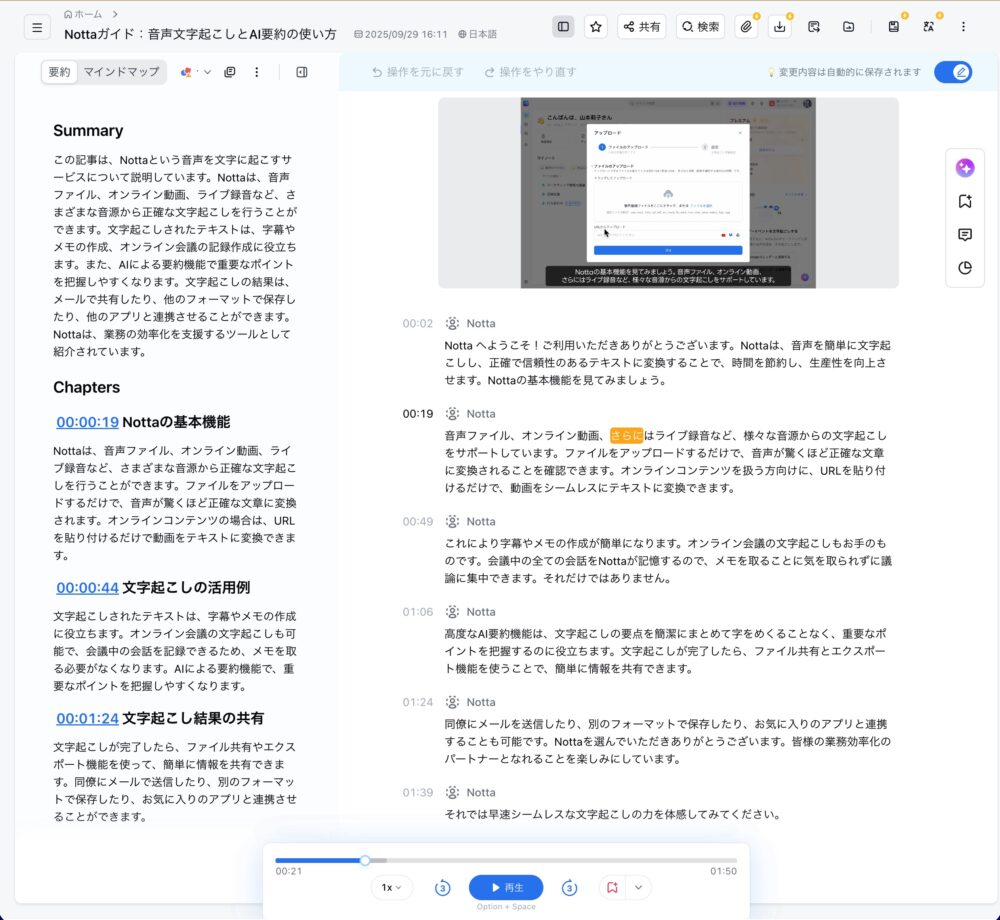1000x920 pixels.
Task: Click the download icon in top toolbar
Action: tap(780, 27)
